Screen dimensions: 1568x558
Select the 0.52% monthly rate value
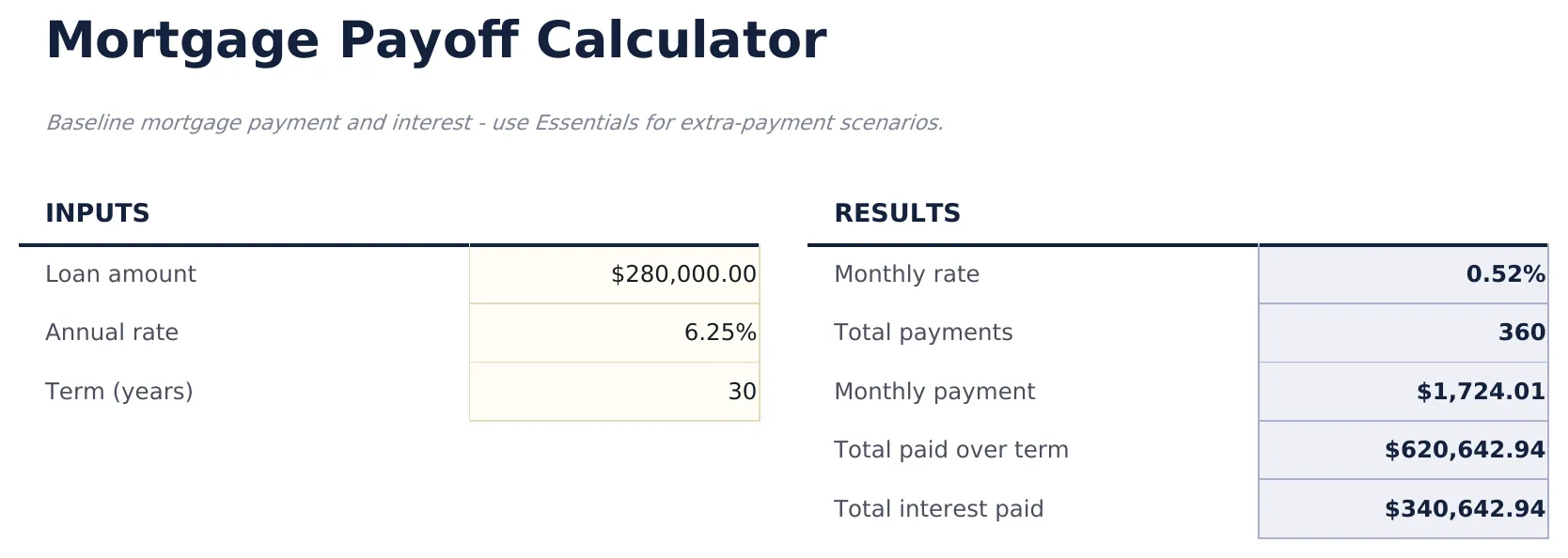click(x=1505, y=274)
